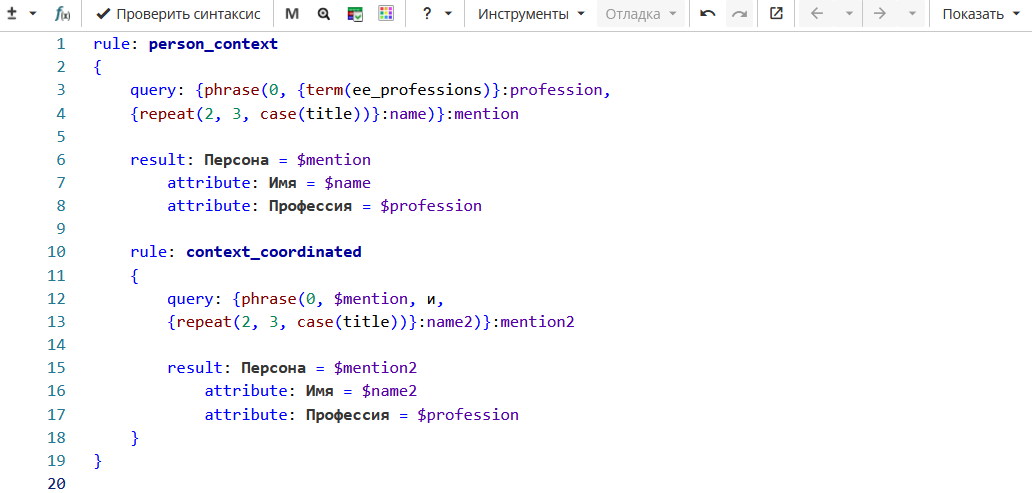The width and height of the screenshot is (1032, 493).
Task: Click the :mention label on line 4
Action: click(x=483, y=114)
